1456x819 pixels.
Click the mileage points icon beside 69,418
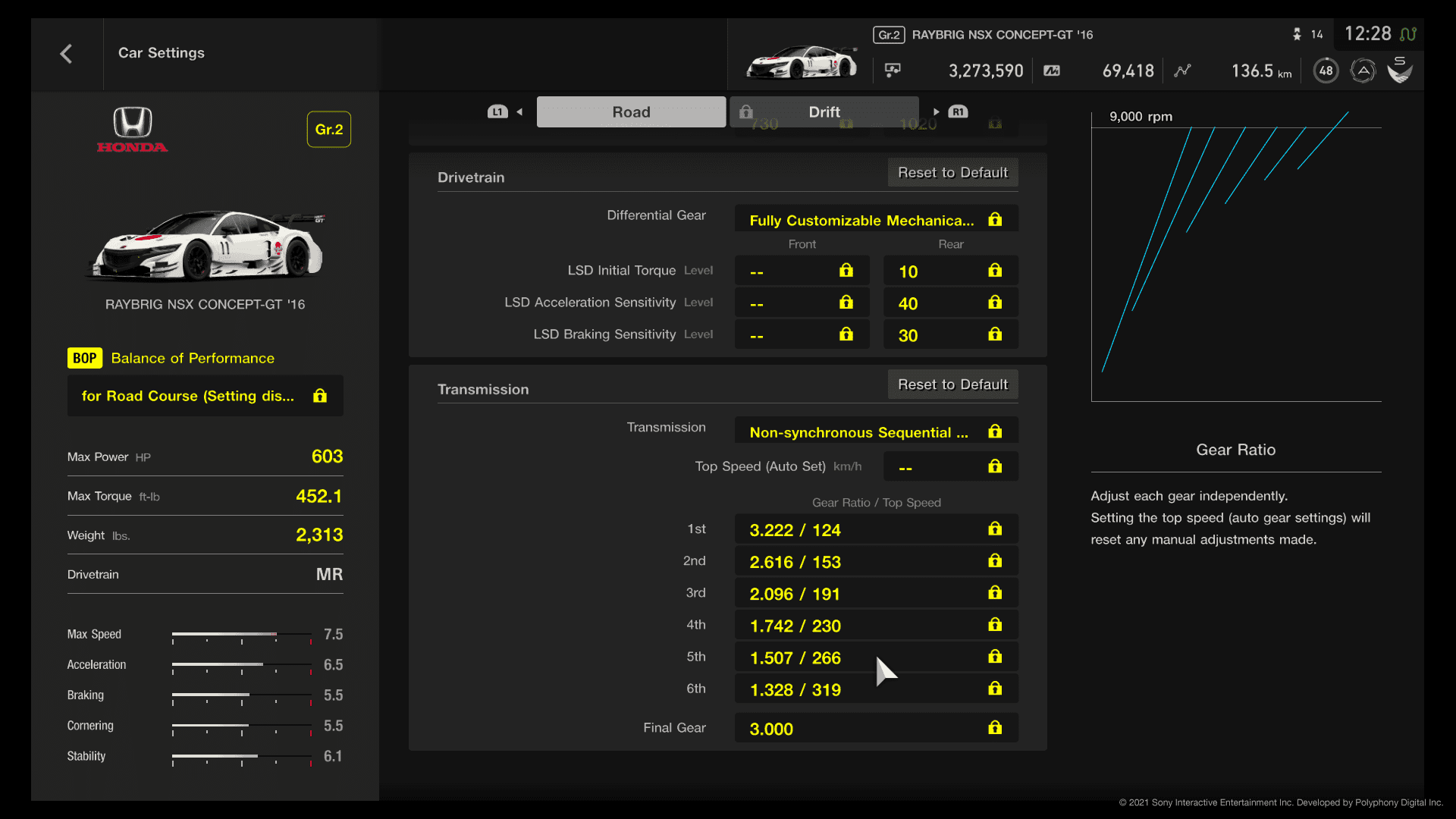[x=1052, y=71]
